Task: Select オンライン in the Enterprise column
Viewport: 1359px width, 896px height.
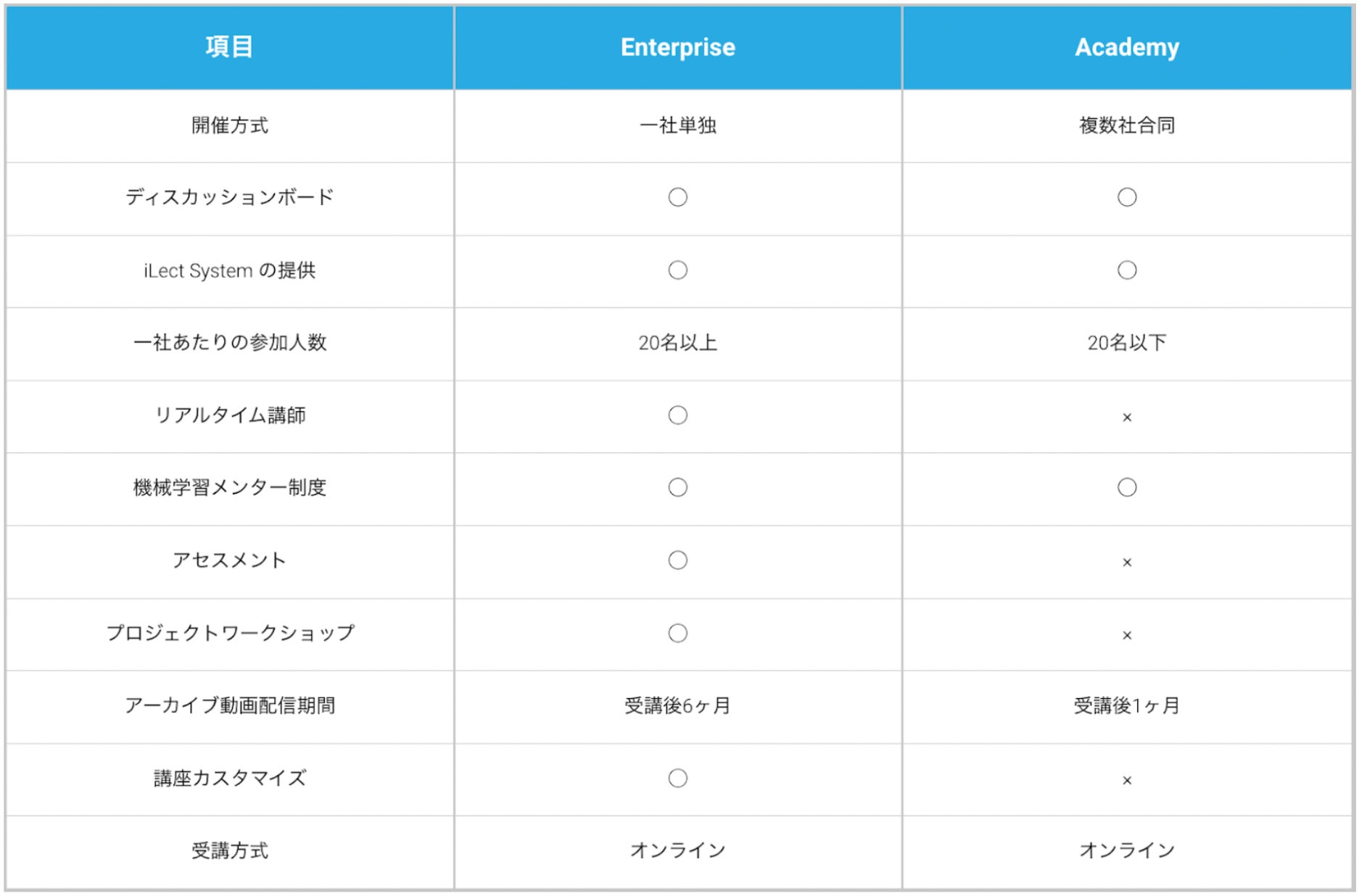Action: [x=677, y=850]
